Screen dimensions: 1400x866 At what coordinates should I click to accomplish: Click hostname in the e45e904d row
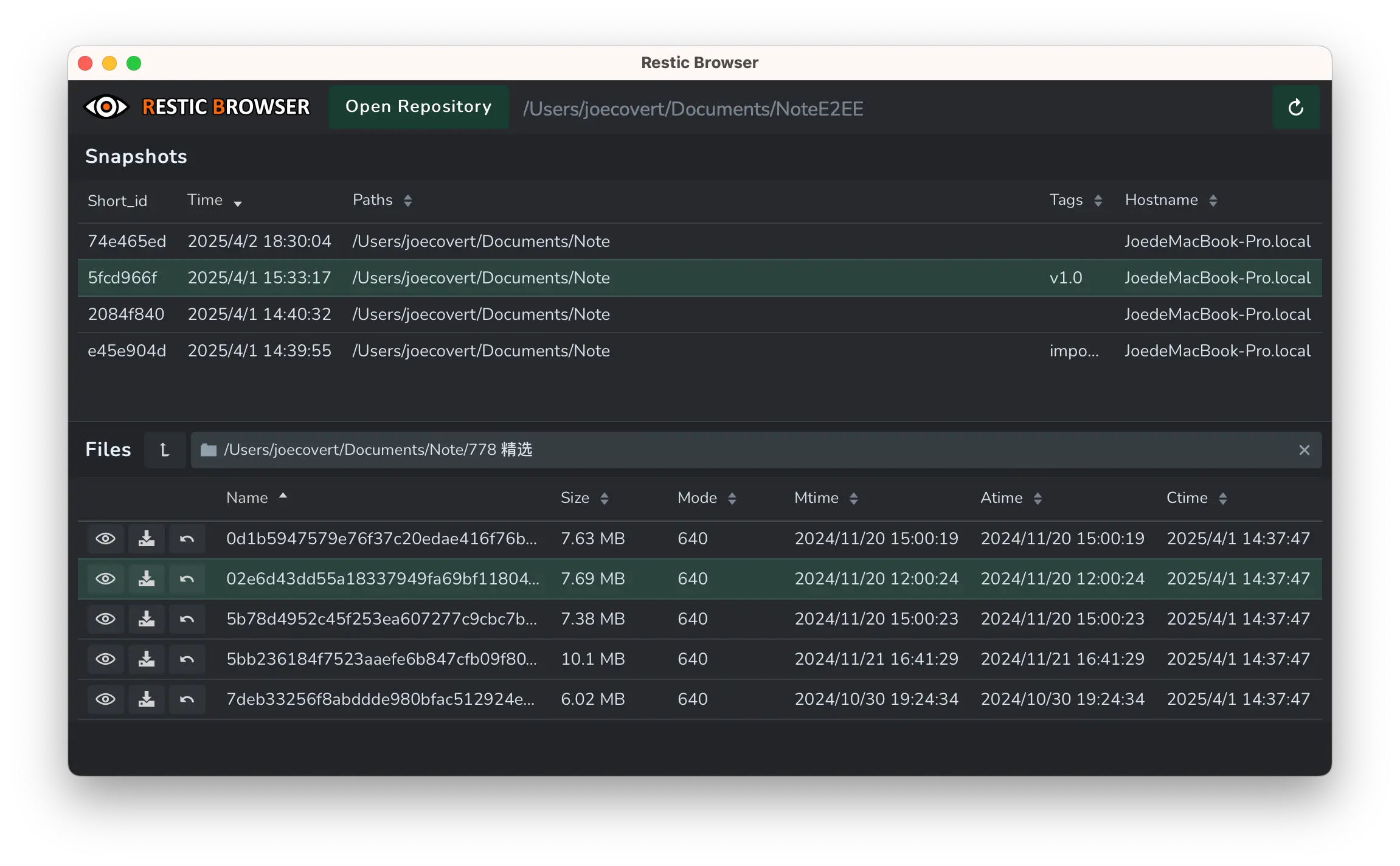click(x=1217, y=351)
